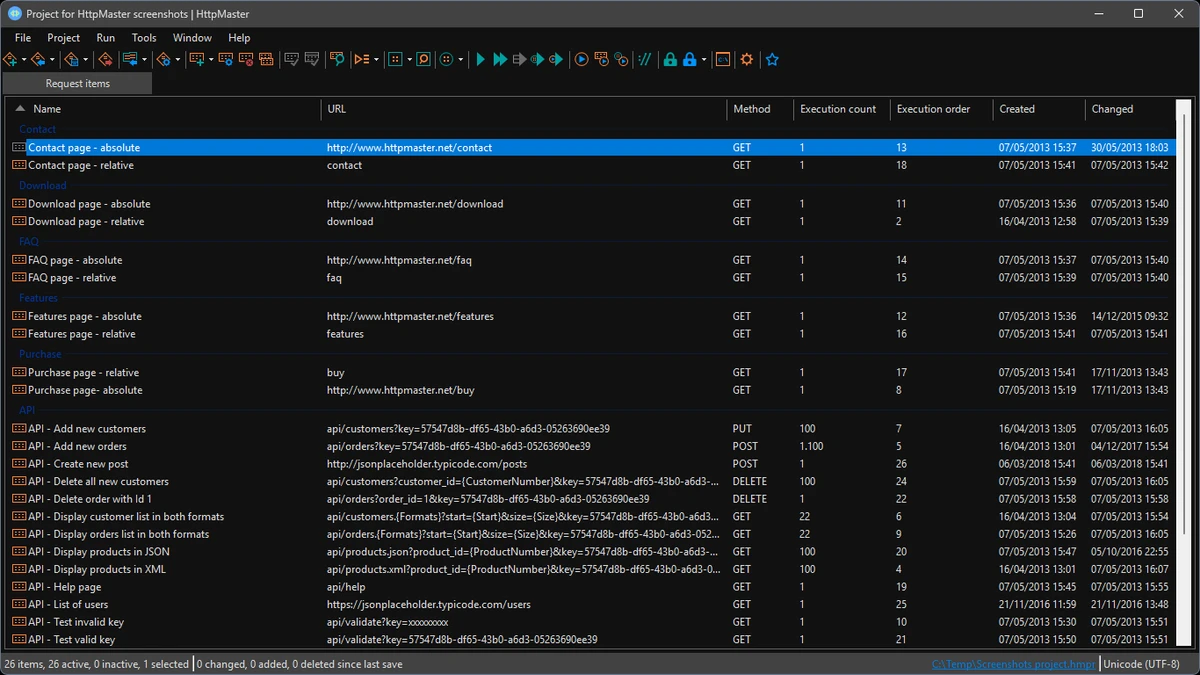This screenshot has width=1200, height=675.
Task: Click the double slash comment icon
Action: pos(645,60)
